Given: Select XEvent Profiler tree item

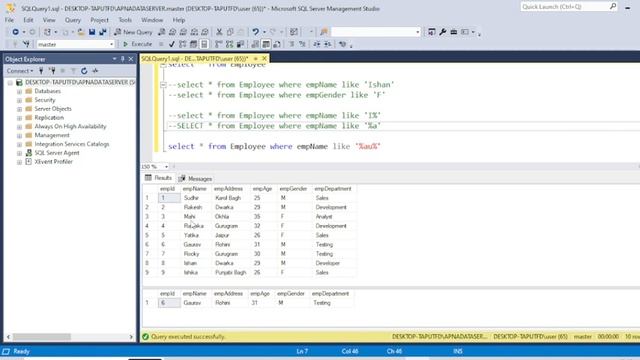Looking at the screenshot, I should click(53, 162).
